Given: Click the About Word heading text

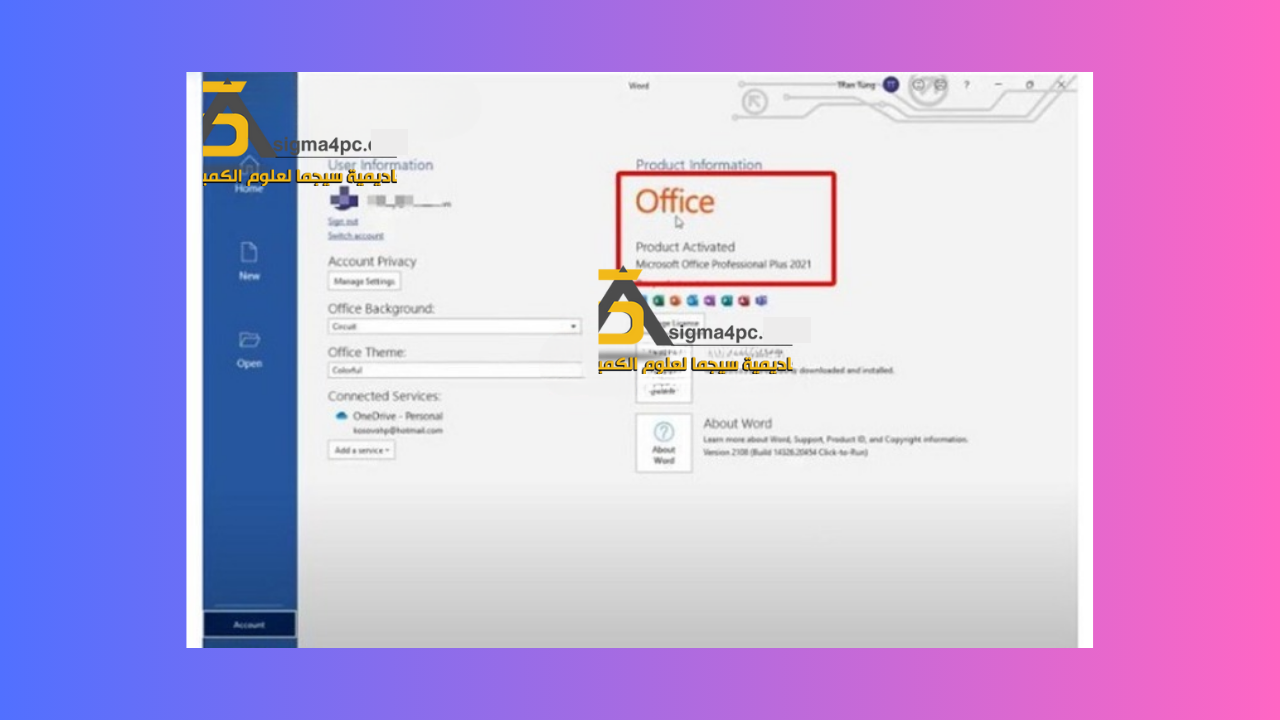Looking at the screenshot, I should (737, 423).
